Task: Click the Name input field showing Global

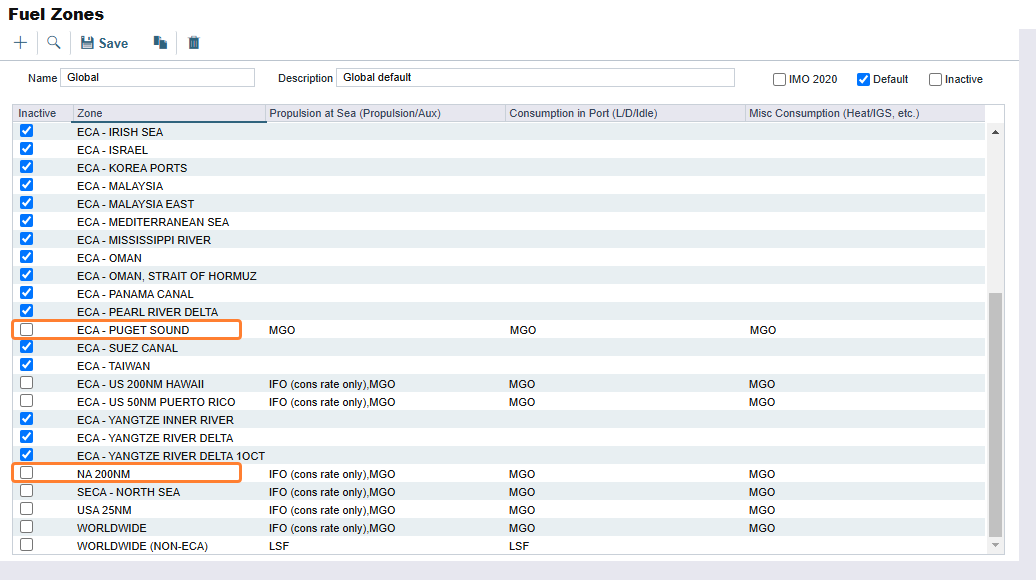Action: click(x=157, y=77)
